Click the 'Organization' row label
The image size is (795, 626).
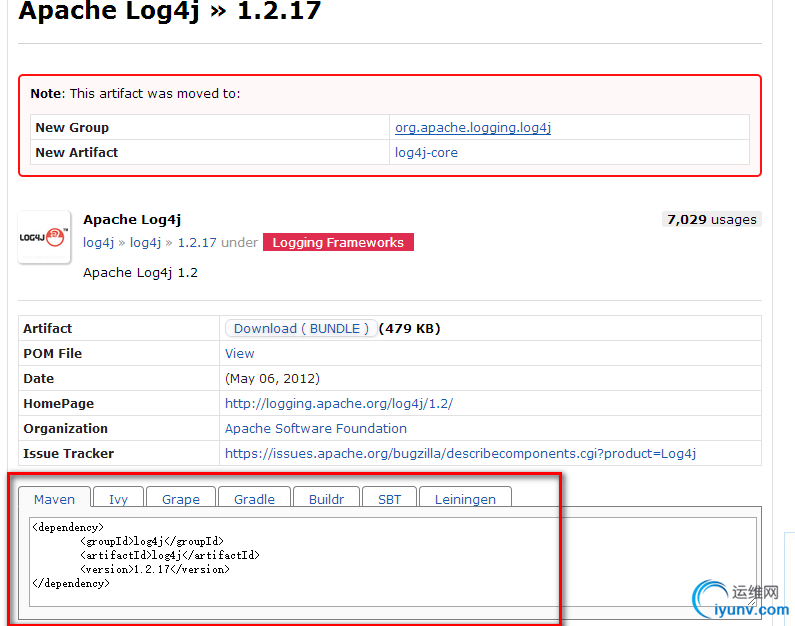tap(65, 429)
